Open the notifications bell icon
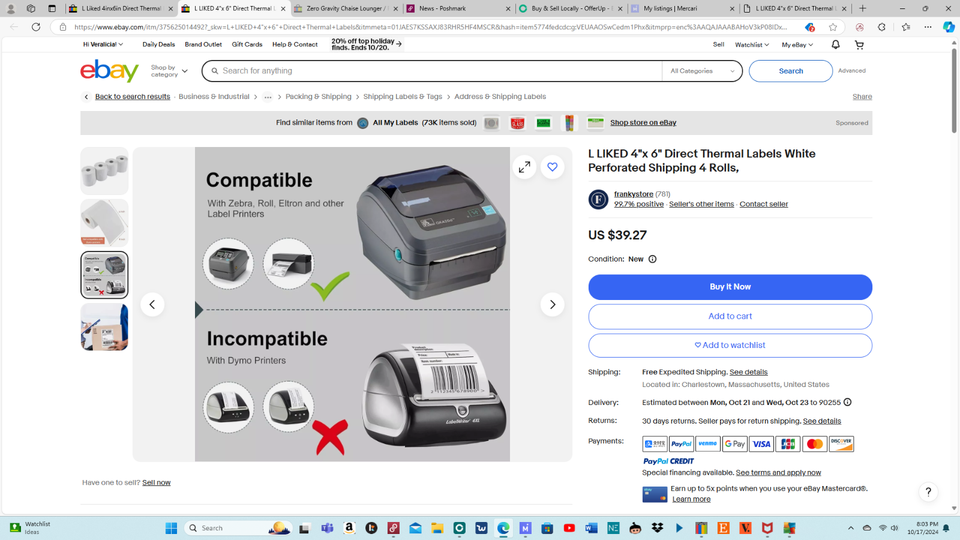 (x=835, y=45)
